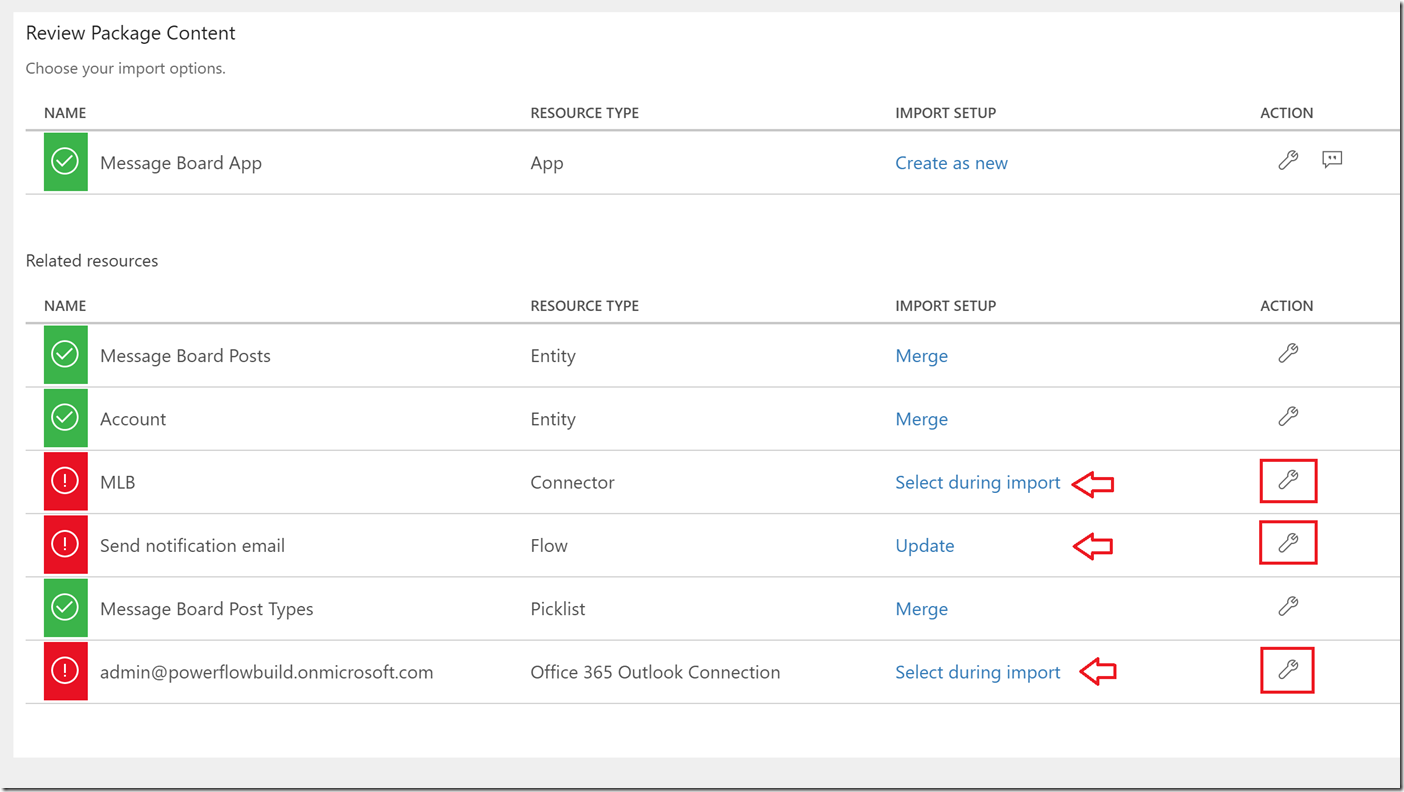Click the NAME column header in Related resources
This screenshot has width=1404, height=792.
coord(64,305)
